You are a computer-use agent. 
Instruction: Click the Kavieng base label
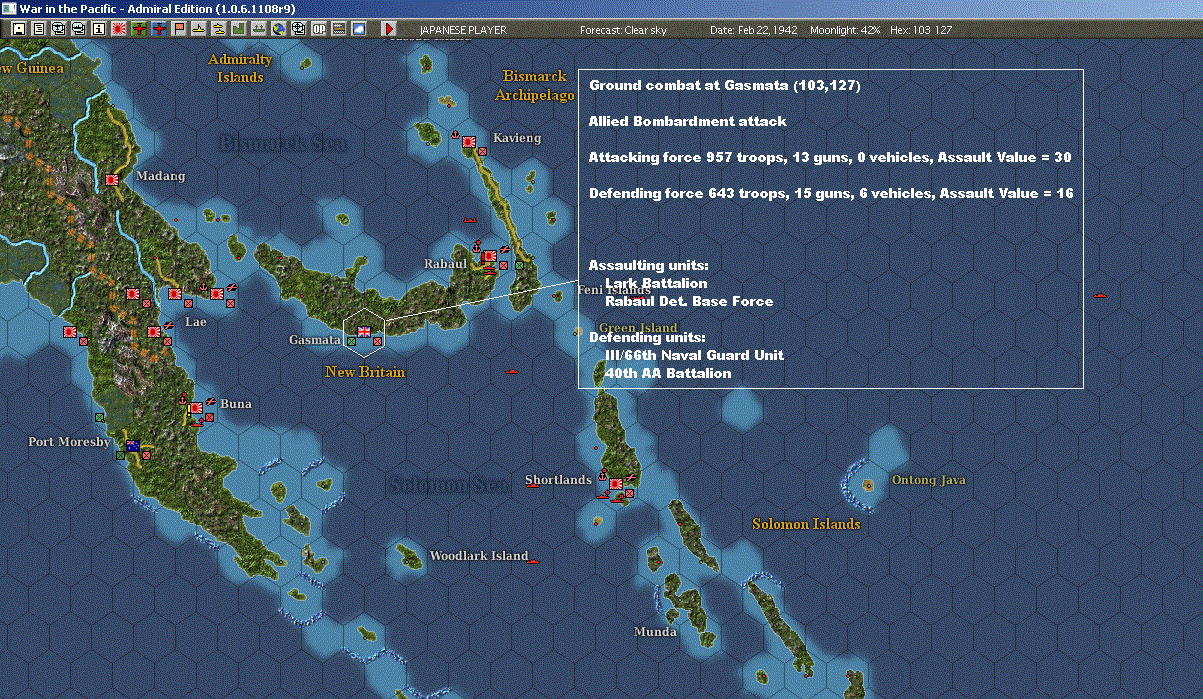tap(517, 138)
